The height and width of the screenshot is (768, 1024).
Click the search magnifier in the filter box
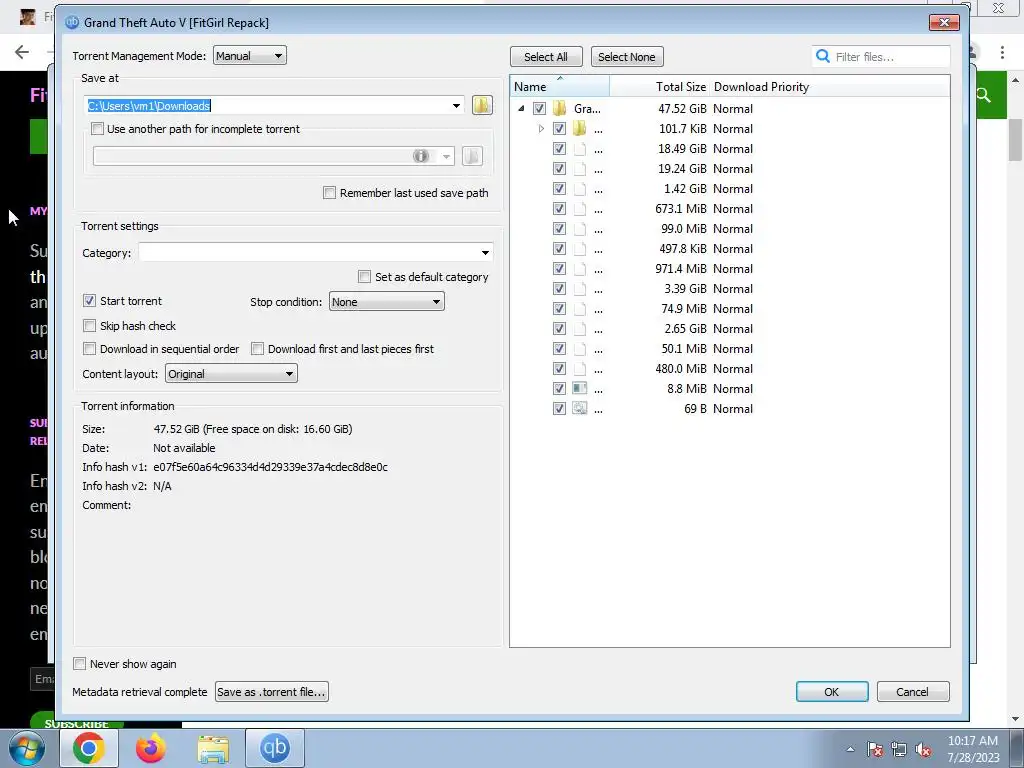(823, 57)
